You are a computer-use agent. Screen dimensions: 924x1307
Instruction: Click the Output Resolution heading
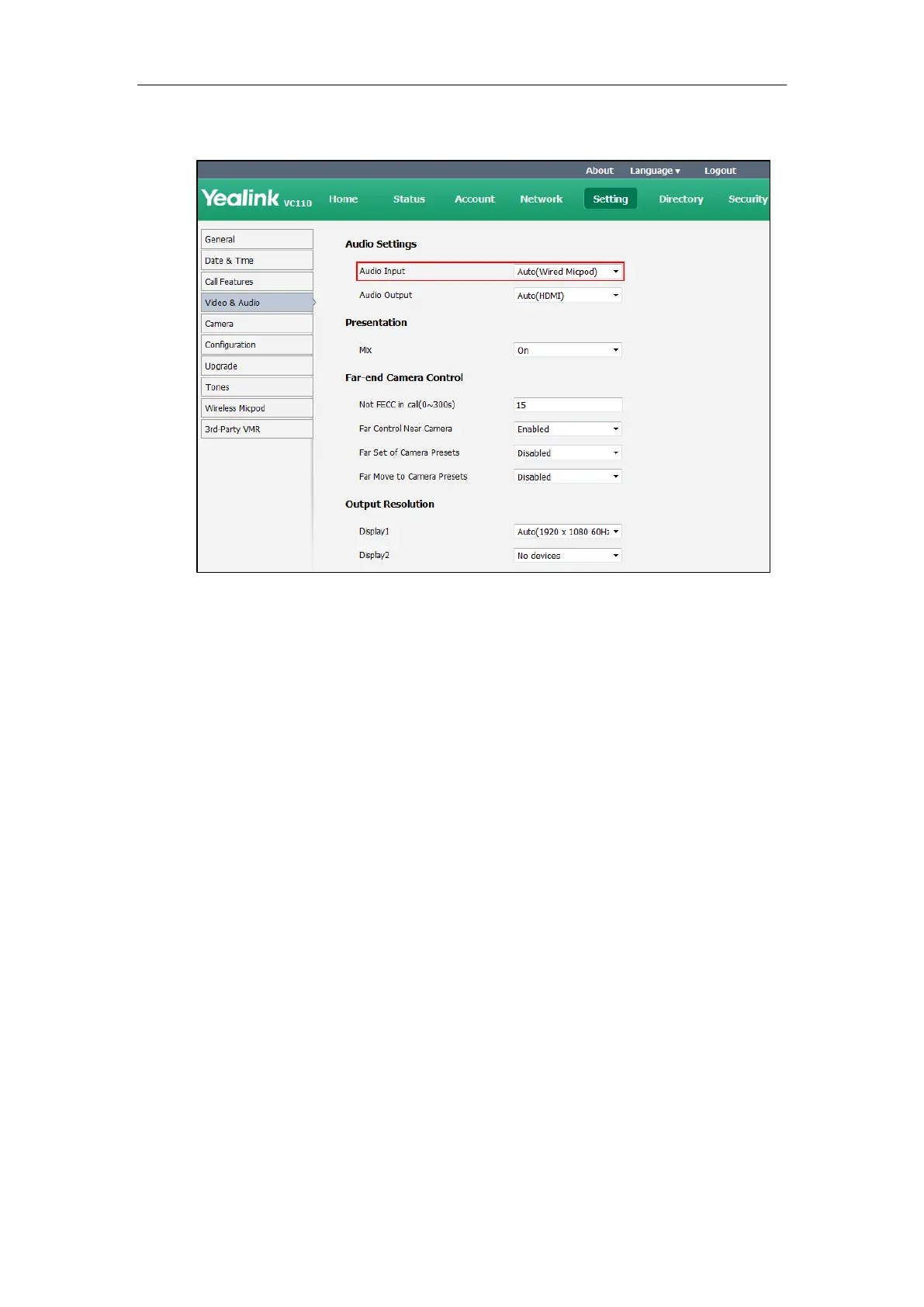click(389, 504)
